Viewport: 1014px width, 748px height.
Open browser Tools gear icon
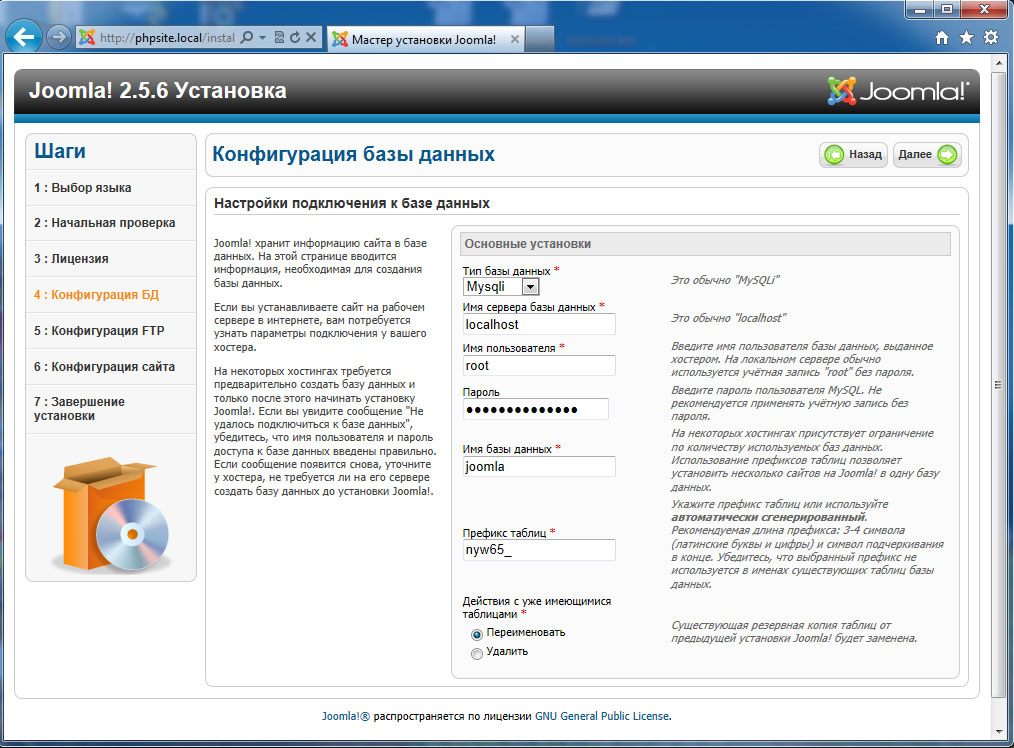point(991,37)
